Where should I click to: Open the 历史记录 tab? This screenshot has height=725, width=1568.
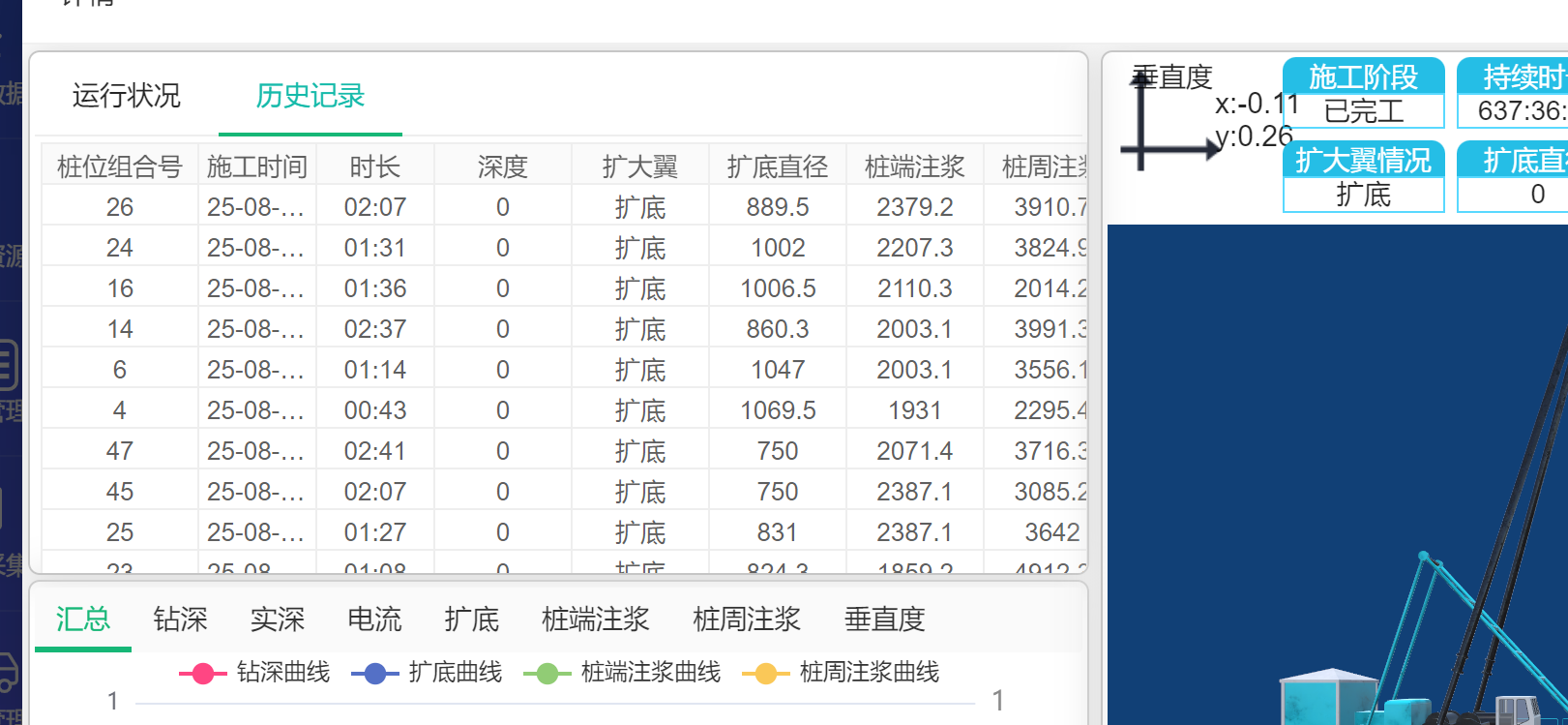coord(310,96)
